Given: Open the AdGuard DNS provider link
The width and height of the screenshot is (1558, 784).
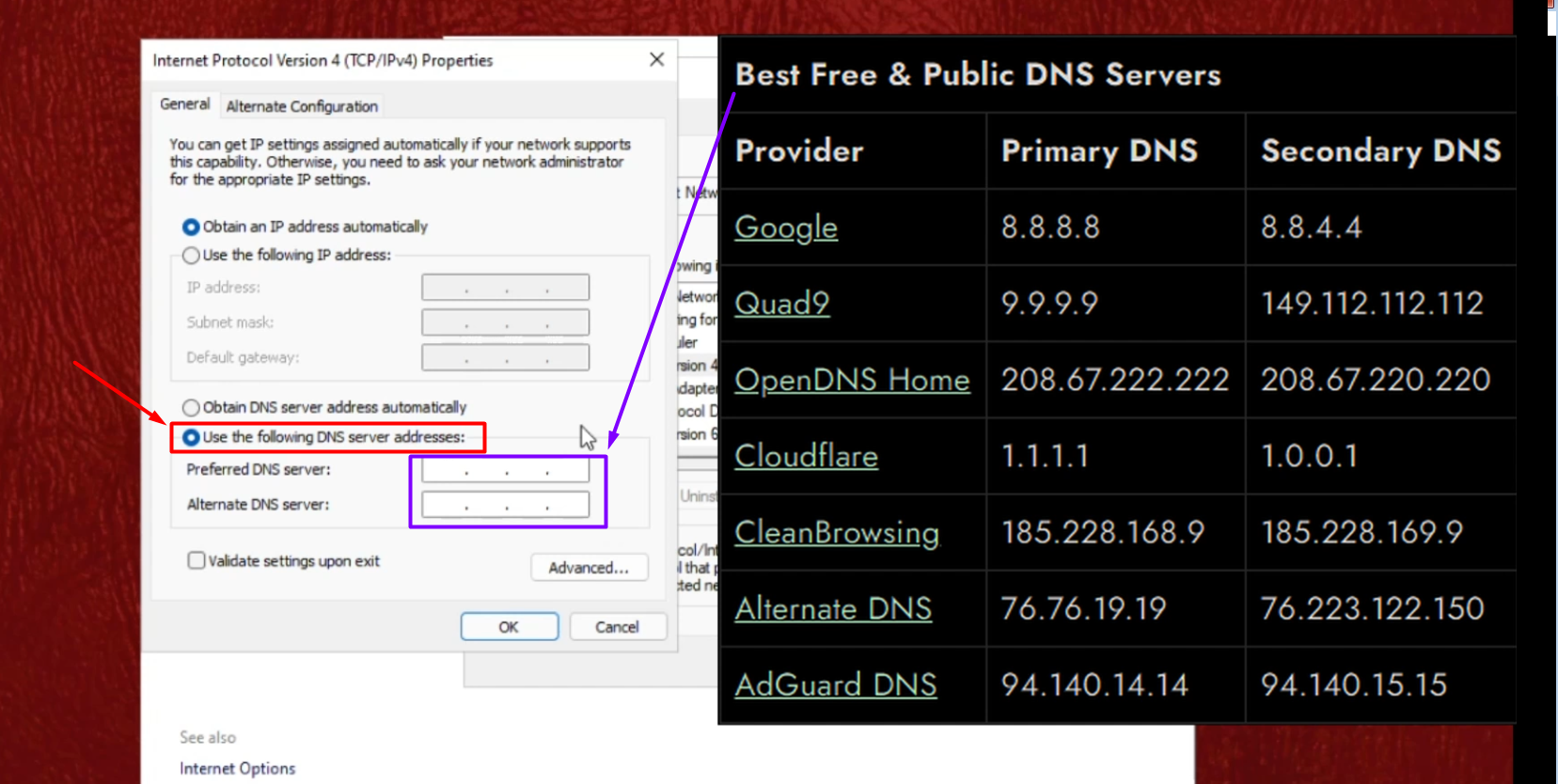Looking at the screenshot, I should click(836, 685).
